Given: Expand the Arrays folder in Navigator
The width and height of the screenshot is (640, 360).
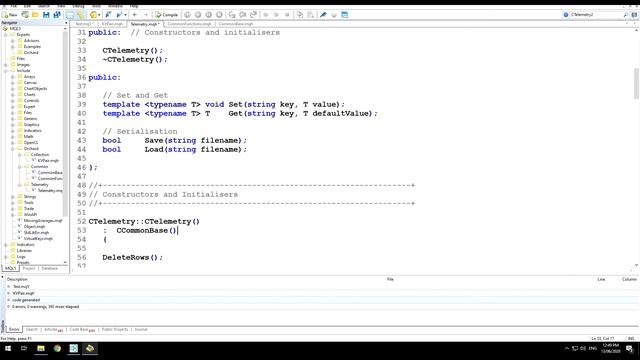Looking at the screenshot, I should point(13,77).
